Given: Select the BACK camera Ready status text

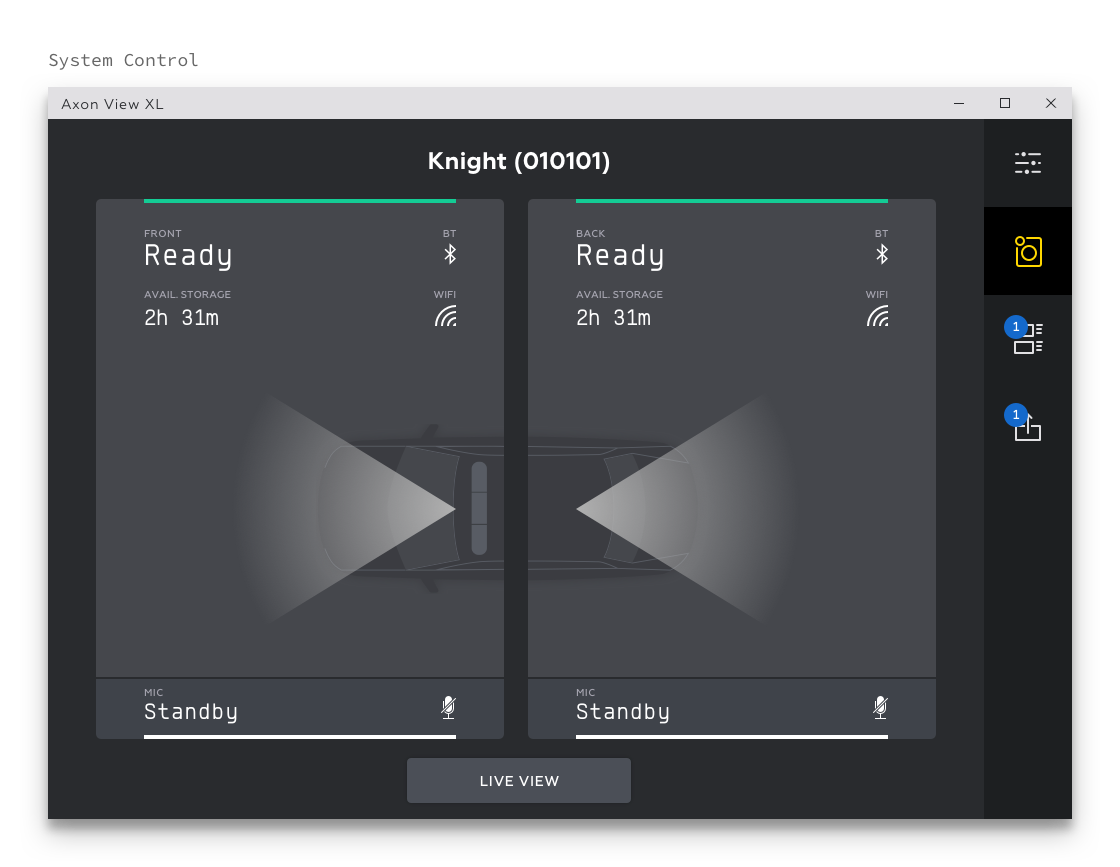Looking at the screenshot, I should pos(621,256).
